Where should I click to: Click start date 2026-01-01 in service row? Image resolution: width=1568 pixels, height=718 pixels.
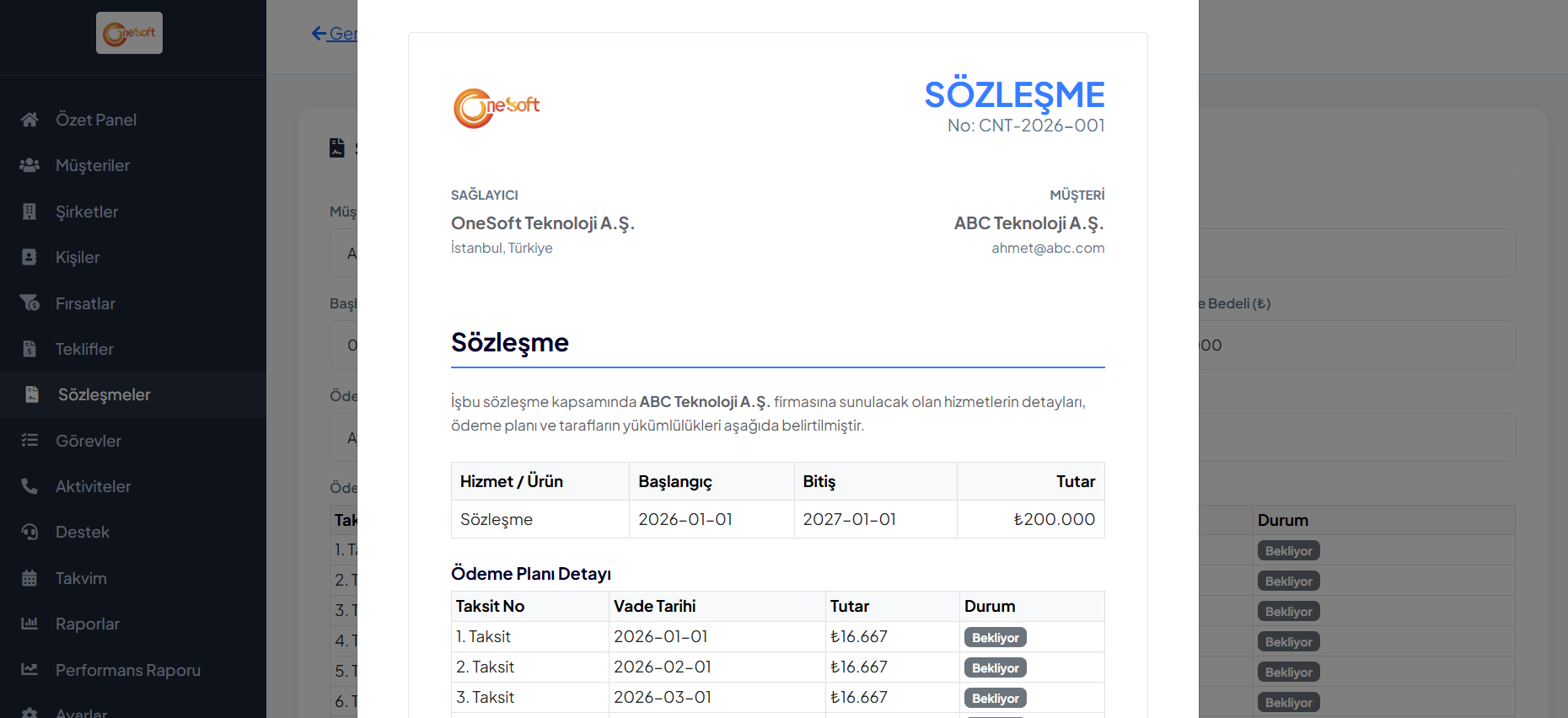click(x=712, y=519)
